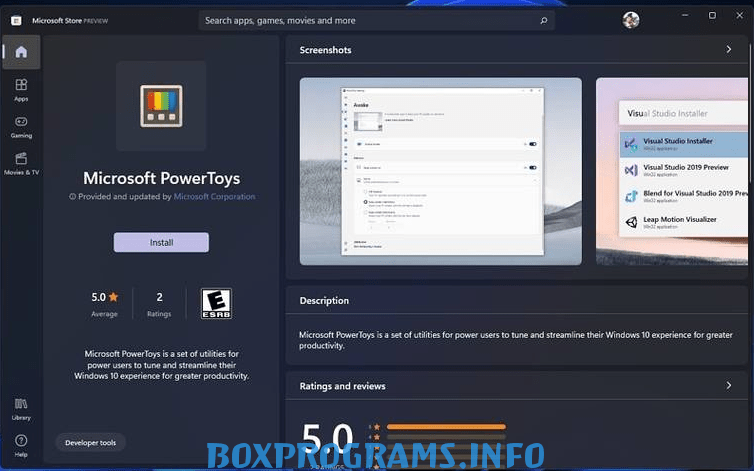754x471 pixels.
Task: Open the Movies & TV section
Action: click(21, 164)
